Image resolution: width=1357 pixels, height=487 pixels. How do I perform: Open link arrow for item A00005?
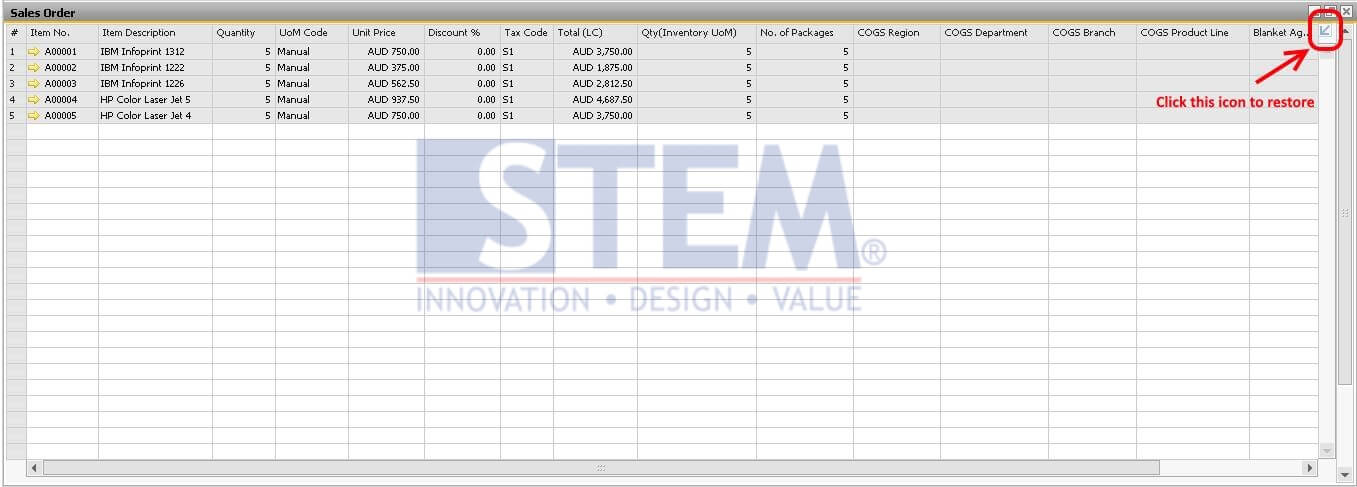tap(35, 116)
